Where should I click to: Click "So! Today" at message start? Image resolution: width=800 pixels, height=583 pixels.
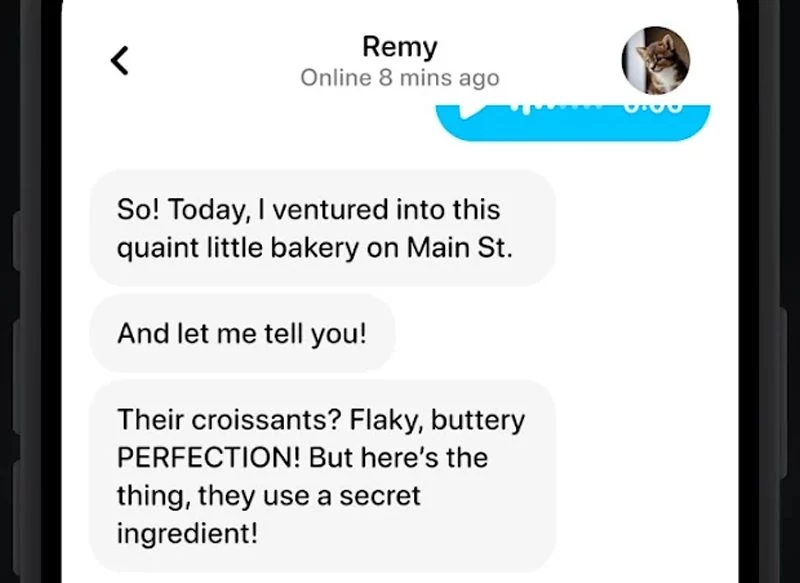[166, 210]
